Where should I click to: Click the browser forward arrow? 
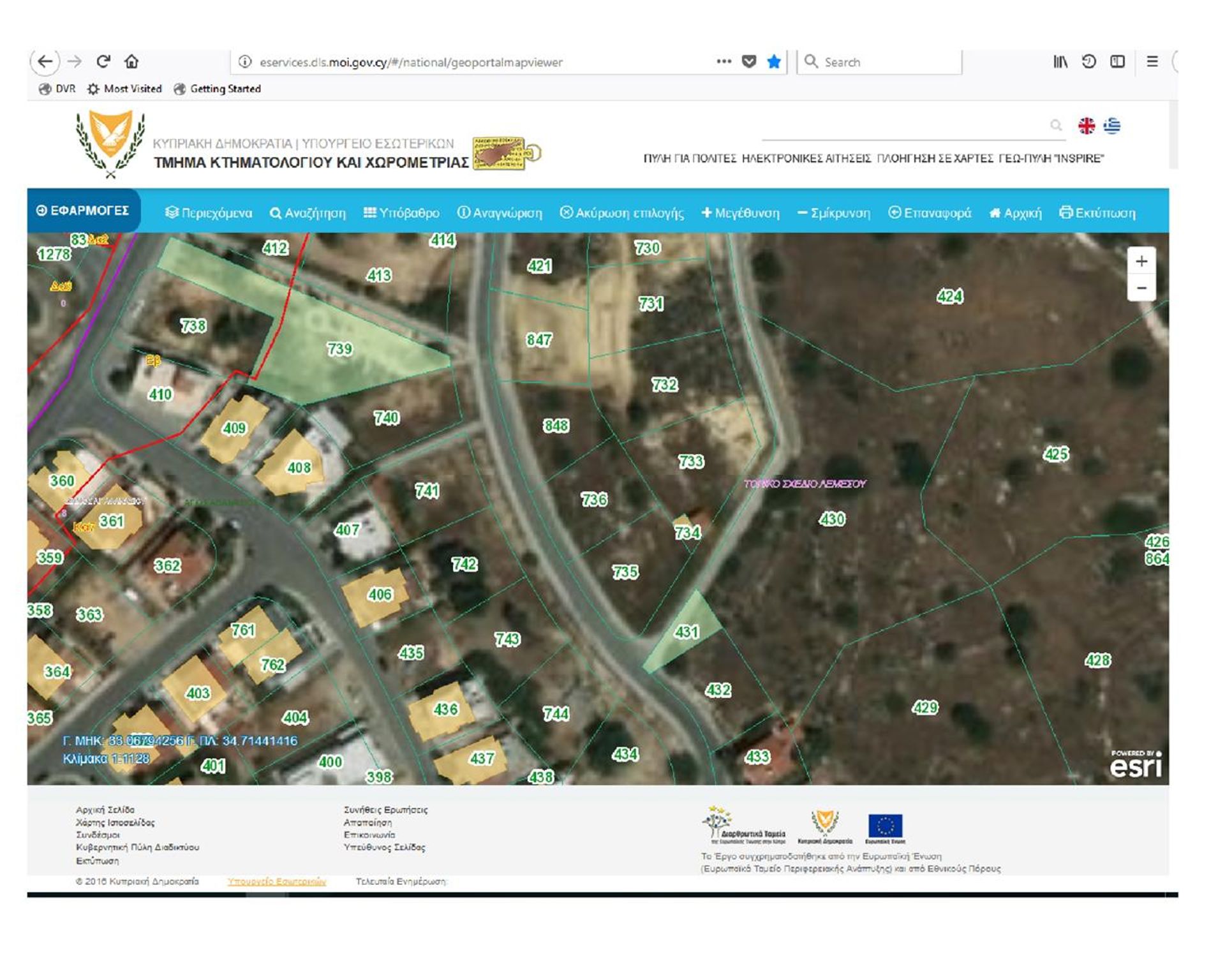75,62
